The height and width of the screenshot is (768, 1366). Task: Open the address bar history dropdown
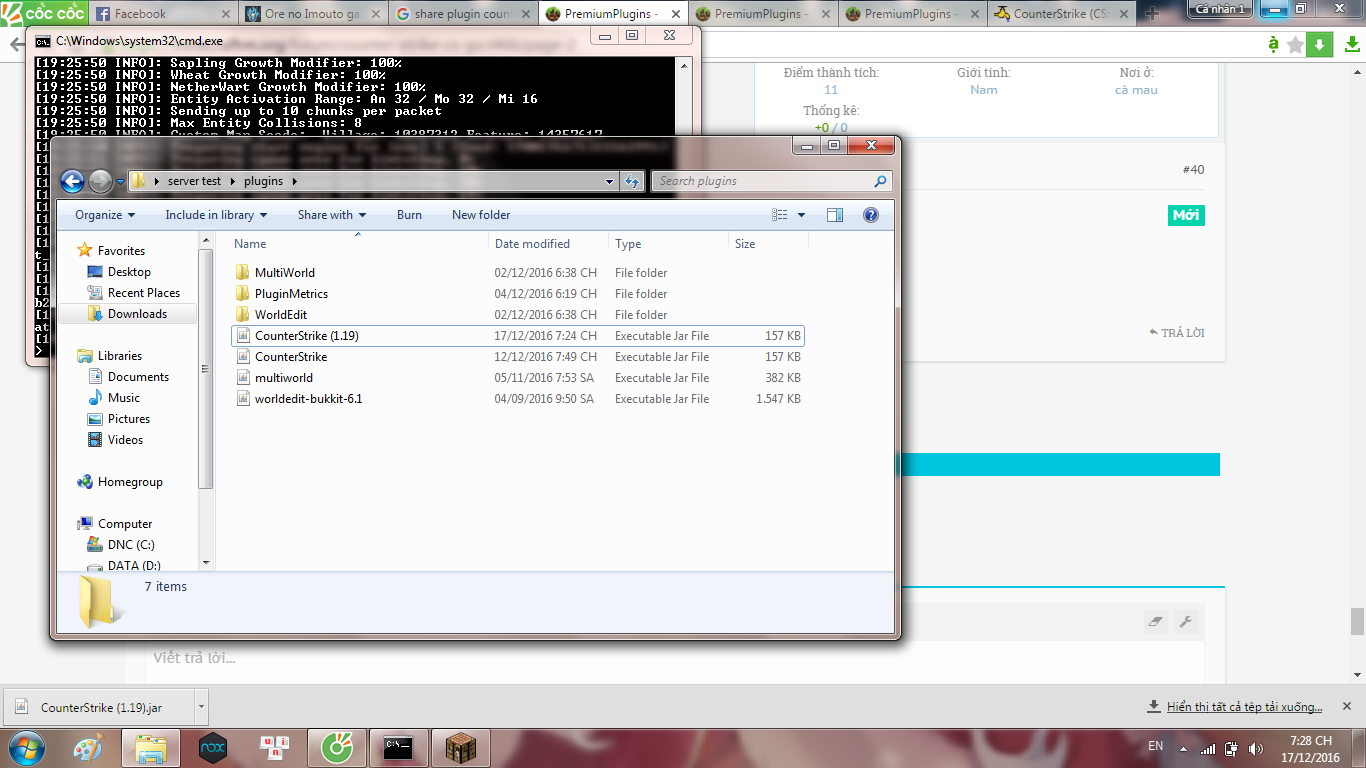tap(610, 181)
